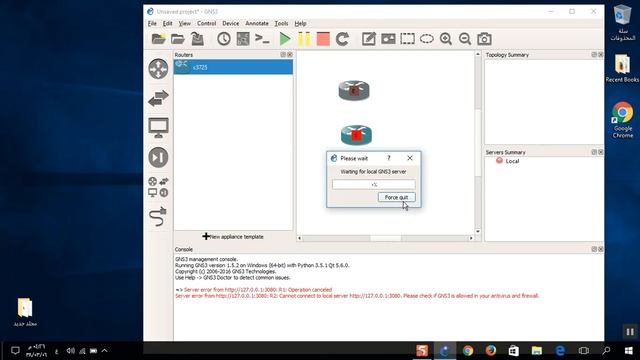Browse routers in device sidebar
The image size is (640, 360).
[158, 69]
